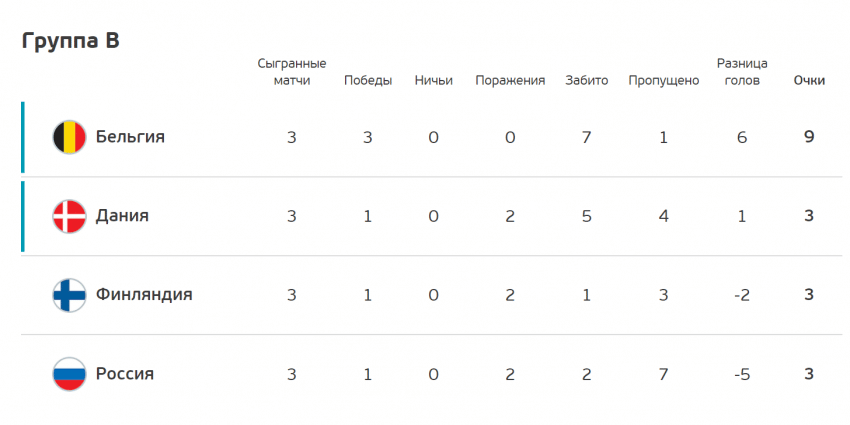Select the Победы column header
Image resolution: width=850 pixels, height=425 pixels.
point(368,81)
